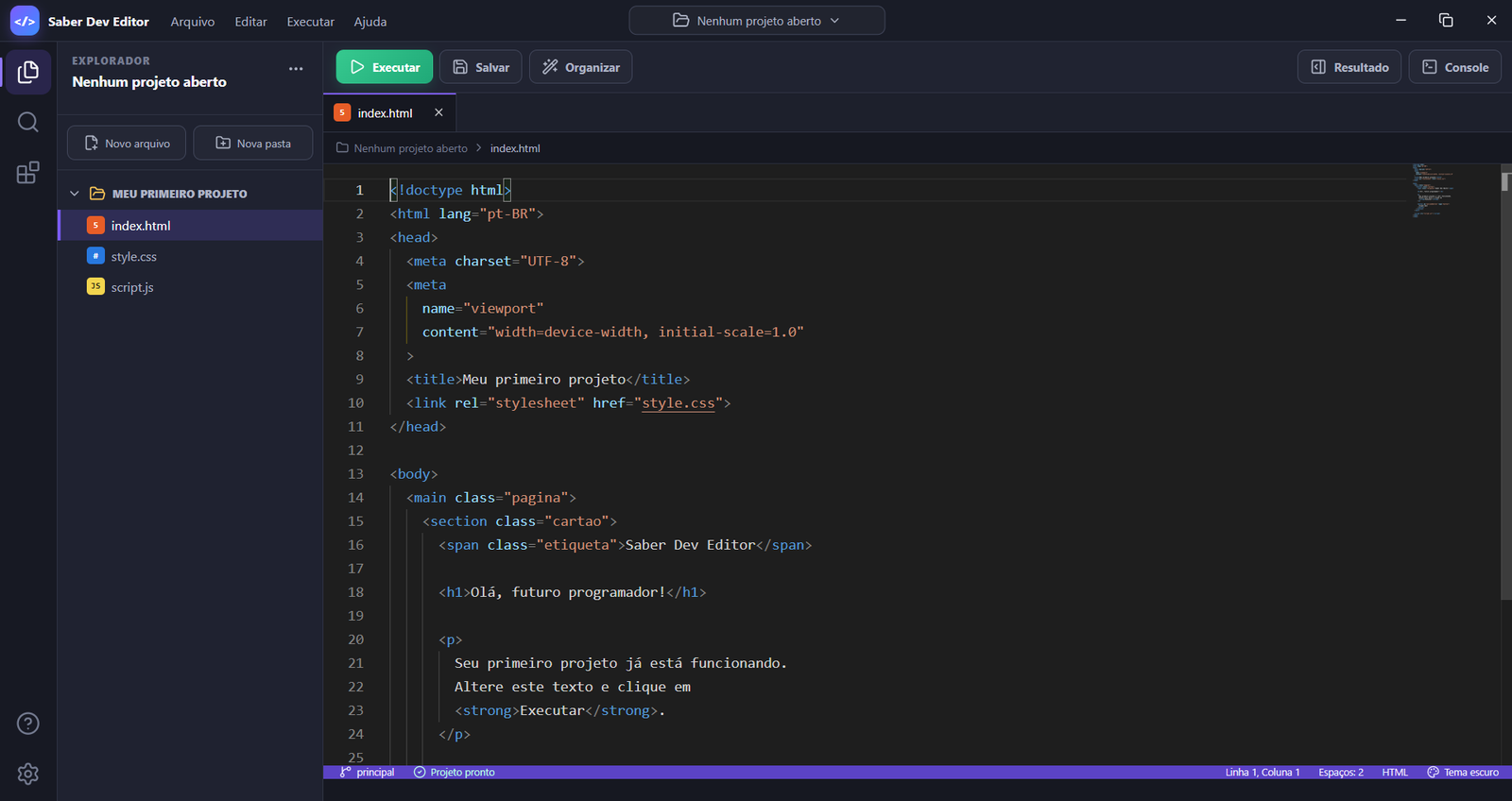Click line number 13 in gutter
Viewport: 1512px width, 801px height.
[355, 474]
